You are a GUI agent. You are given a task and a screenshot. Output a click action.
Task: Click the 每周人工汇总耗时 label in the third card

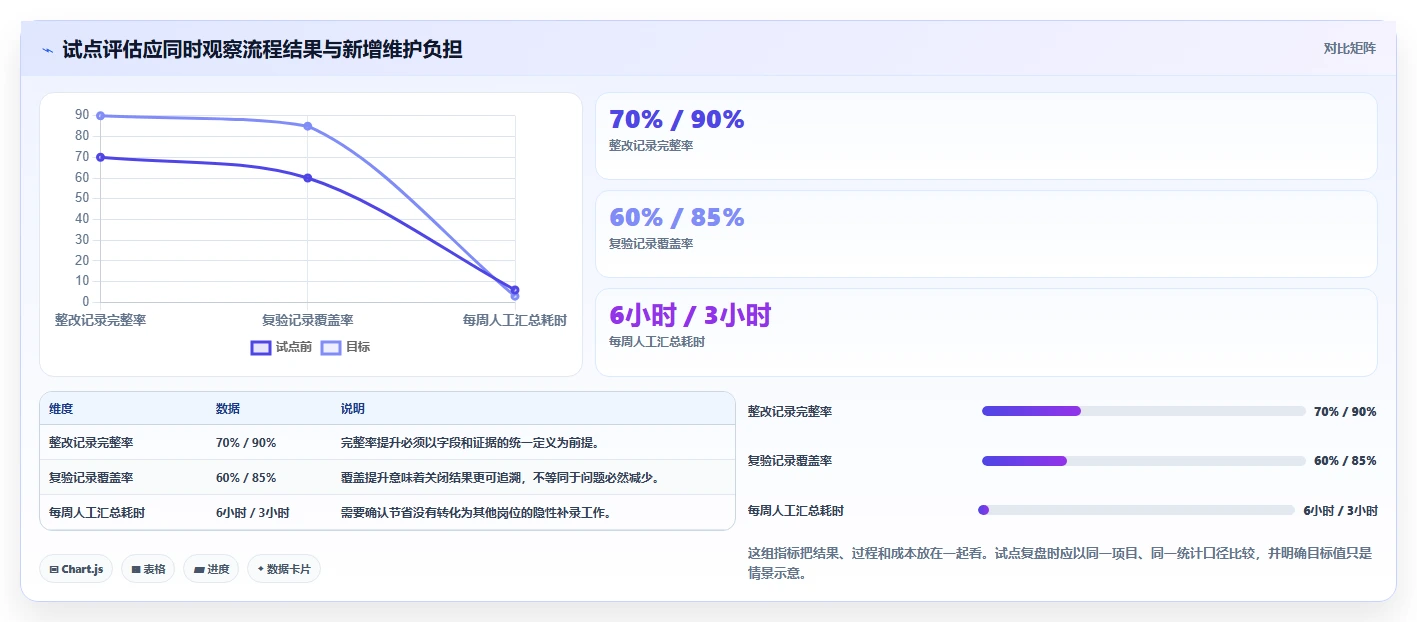[657, 341]
